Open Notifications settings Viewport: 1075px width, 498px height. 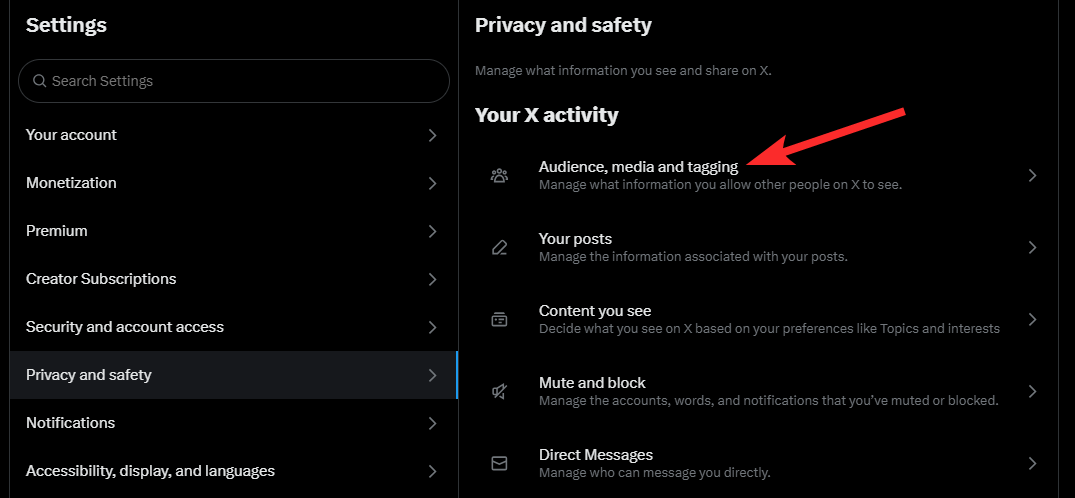71,423
